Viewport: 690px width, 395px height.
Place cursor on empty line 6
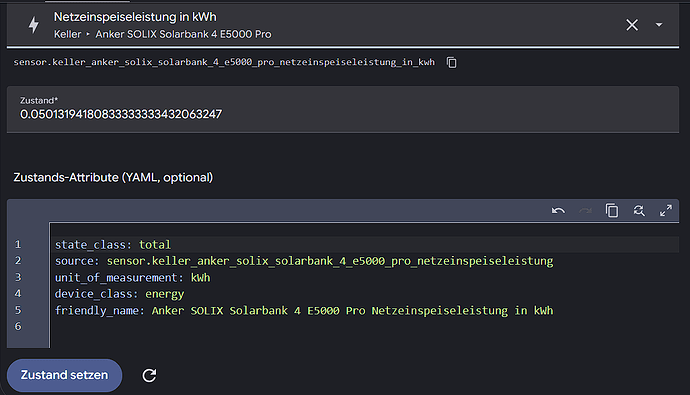pyautogui.click(x=364, y=326)
